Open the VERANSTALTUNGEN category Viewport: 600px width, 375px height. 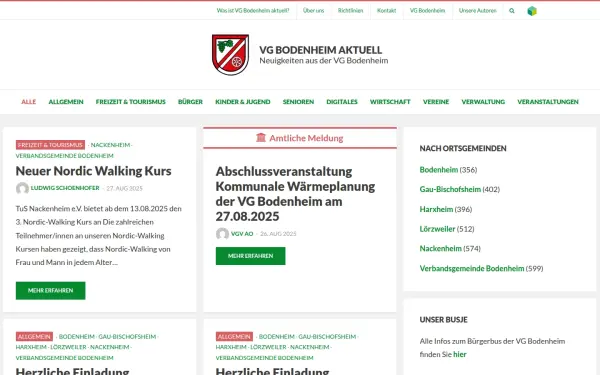pyautogui.click(x=548, y=102)
